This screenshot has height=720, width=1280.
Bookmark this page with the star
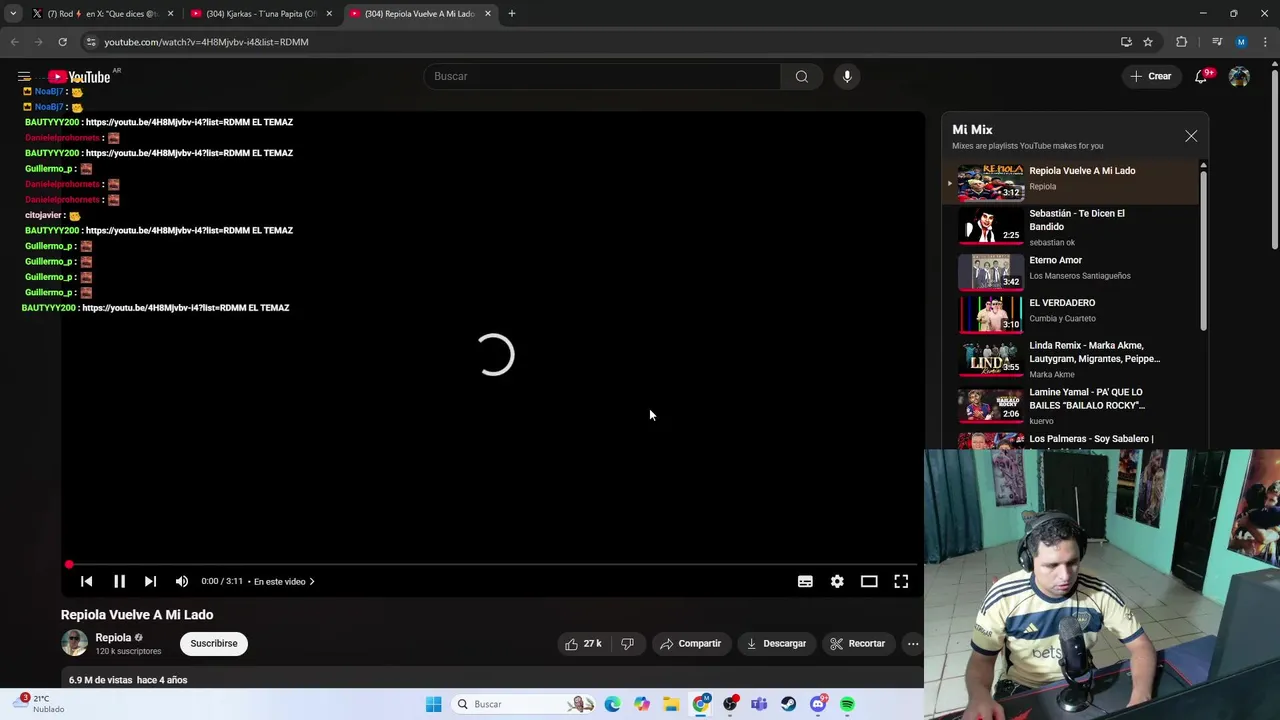[x=1148, y=42]
